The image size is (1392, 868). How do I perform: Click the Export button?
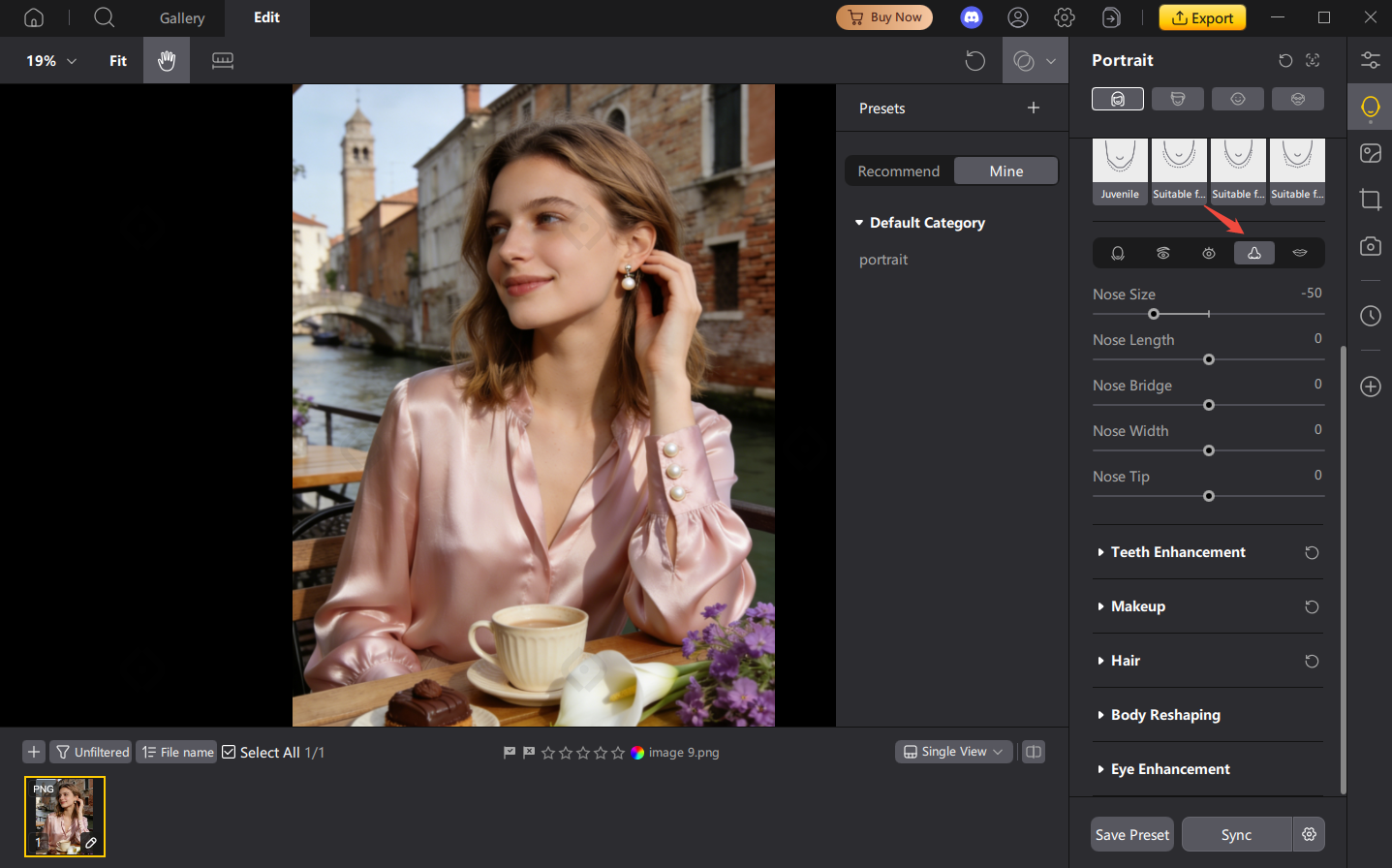click(x=1202, y=17)
